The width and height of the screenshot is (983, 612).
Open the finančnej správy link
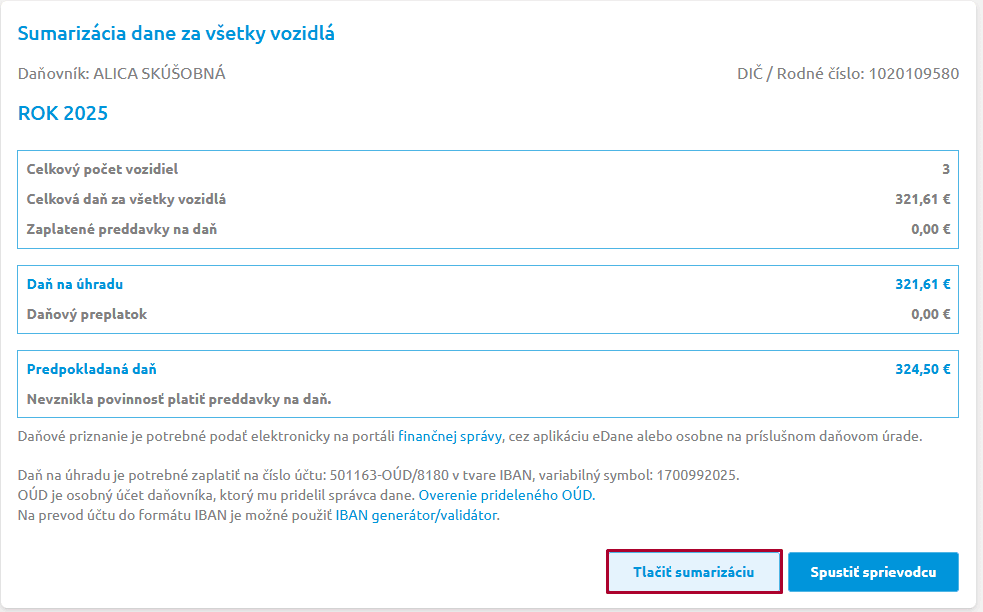pos(450,437)
